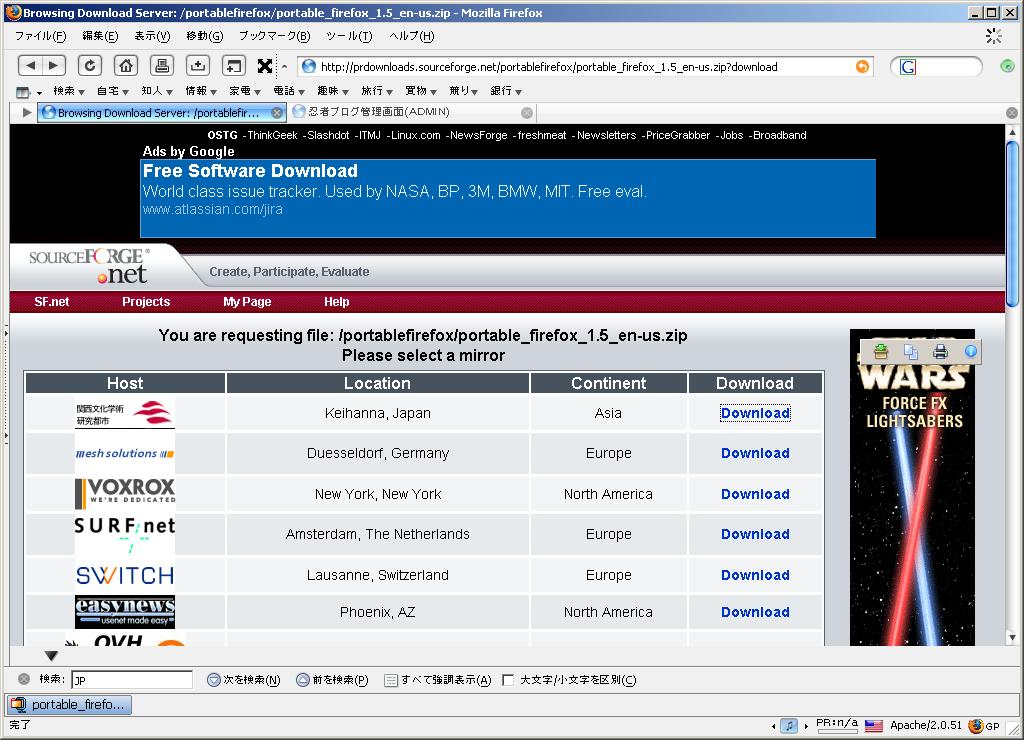Open the Home page via house icon

126,65
